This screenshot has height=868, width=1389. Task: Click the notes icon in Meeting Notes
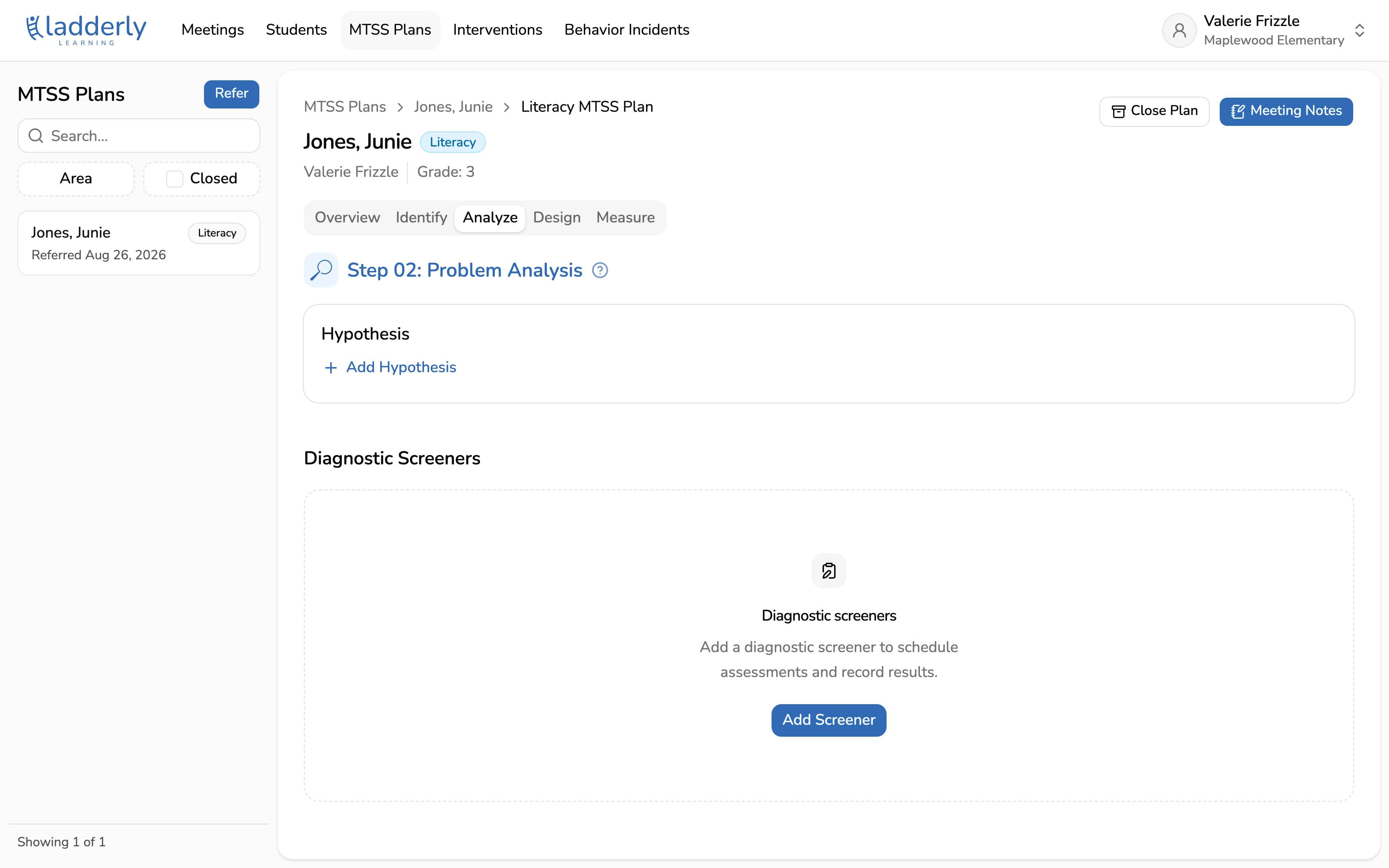(1237, 111)
